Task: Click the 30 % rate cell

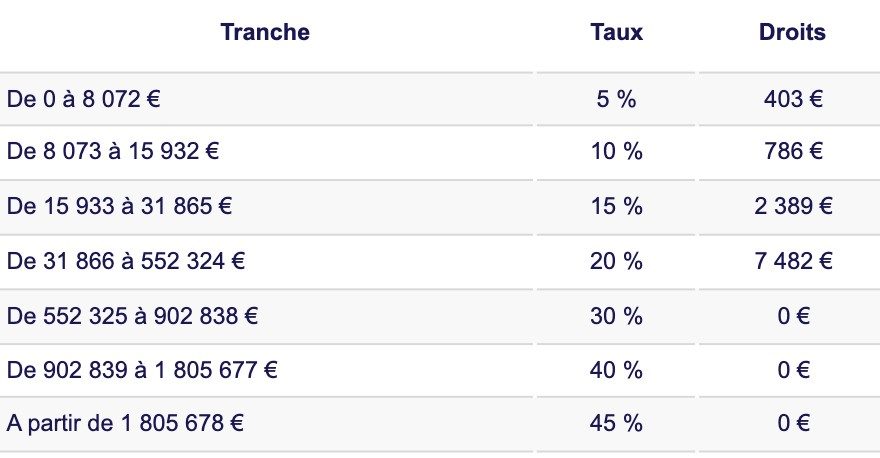Action: coord(616,316)
